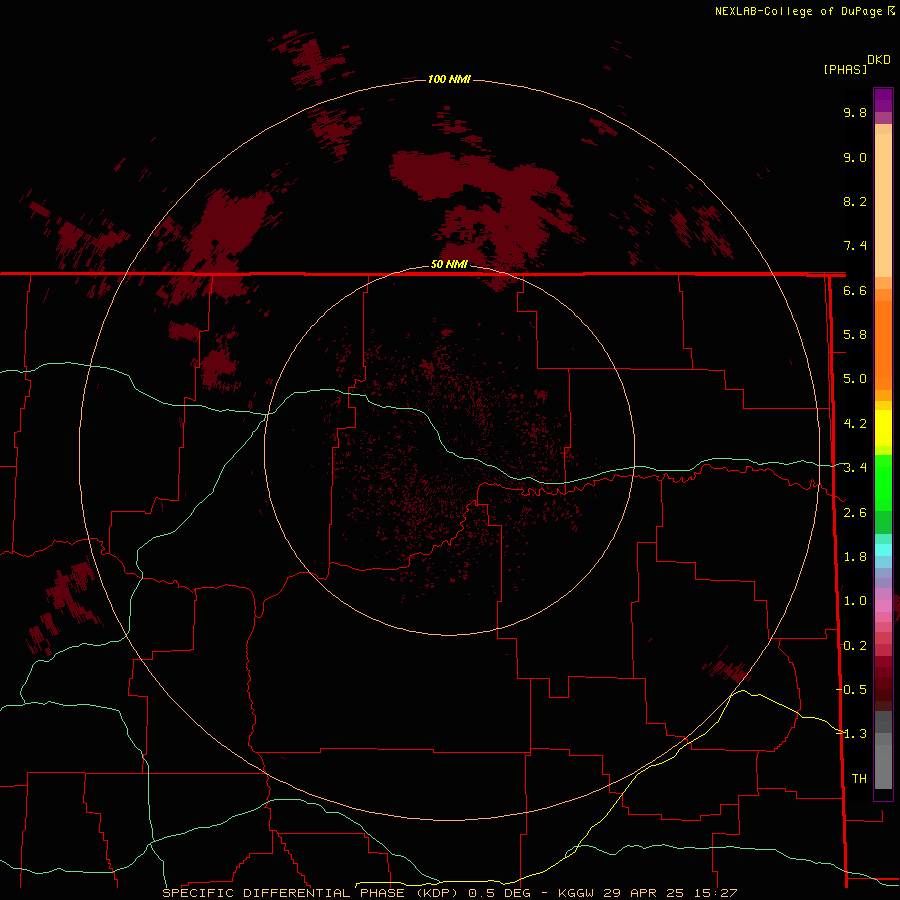Screen dimensions: 900x900
Task: Click the KGGW station identifier
Action: 576,893
